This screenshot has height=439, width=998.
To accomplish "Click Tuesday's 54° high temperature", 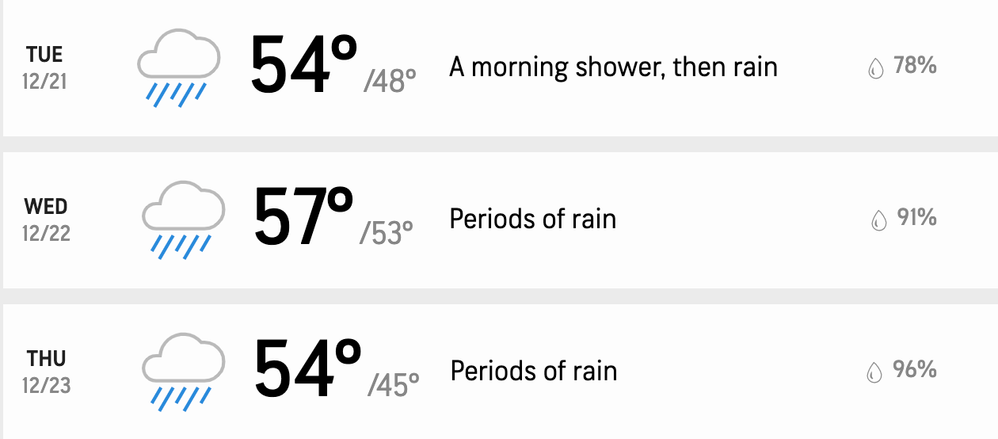I will point(304,64).
